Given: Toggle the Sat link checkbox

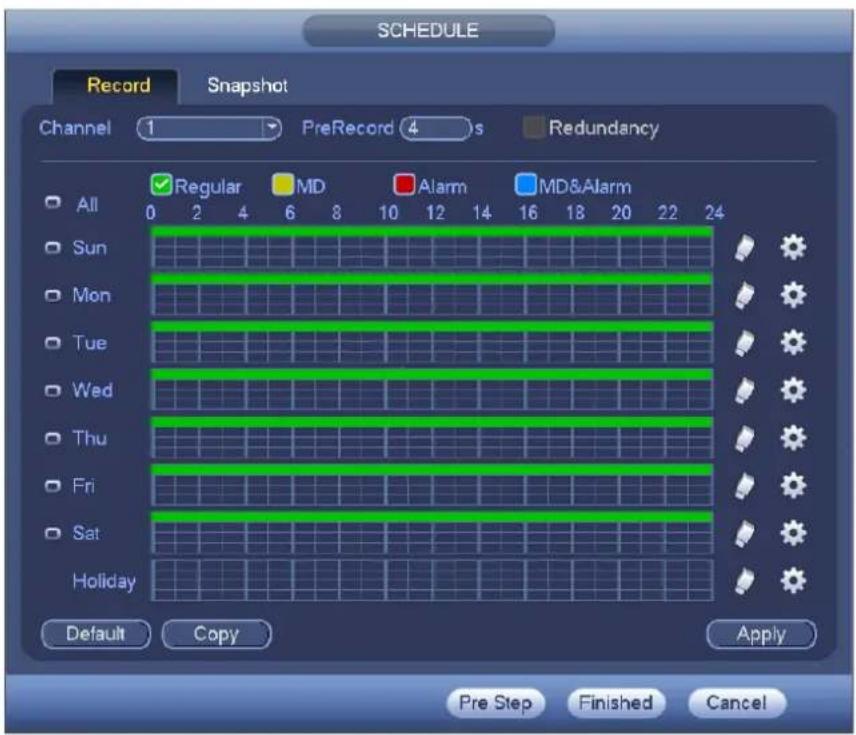Looking at the screenshot, I should coord(53,533).
